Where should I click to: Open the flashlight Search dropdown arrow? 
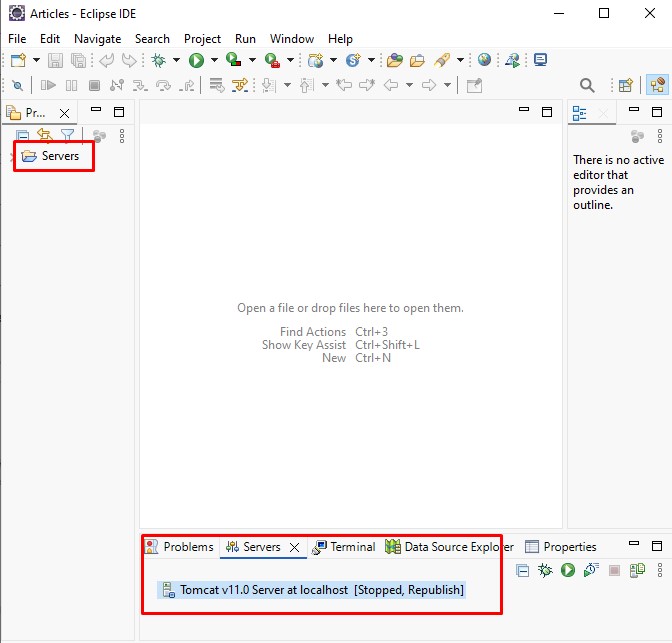460,60
